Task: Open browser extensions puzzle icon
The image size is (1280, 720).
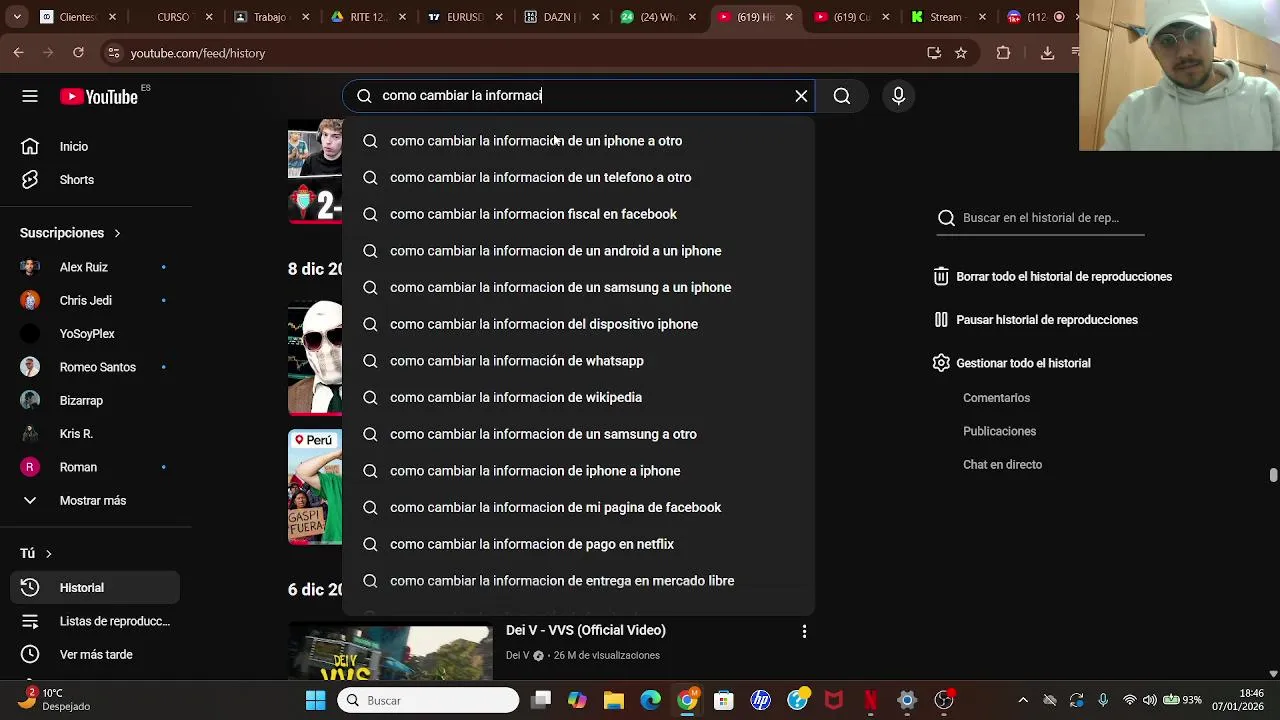Action: click(1003, 53)
